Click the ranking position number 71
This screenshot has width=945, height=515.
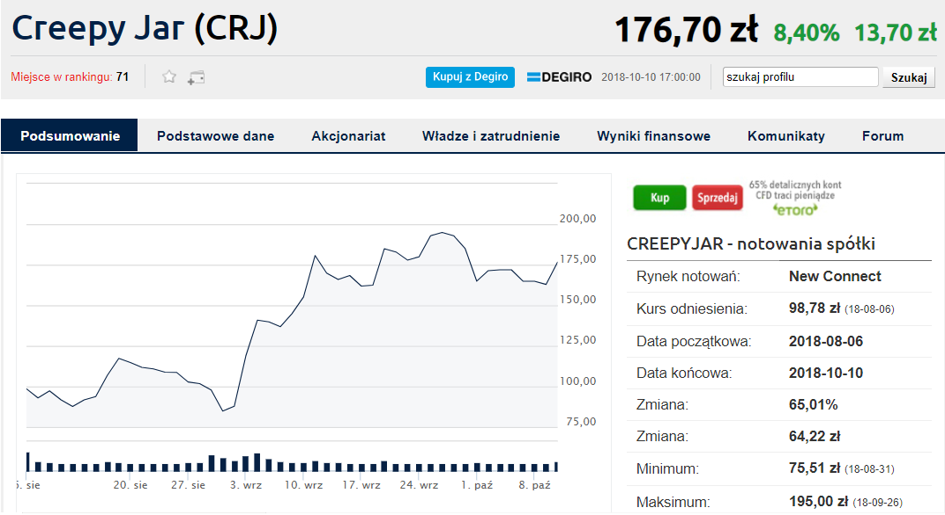coord(122,77)
